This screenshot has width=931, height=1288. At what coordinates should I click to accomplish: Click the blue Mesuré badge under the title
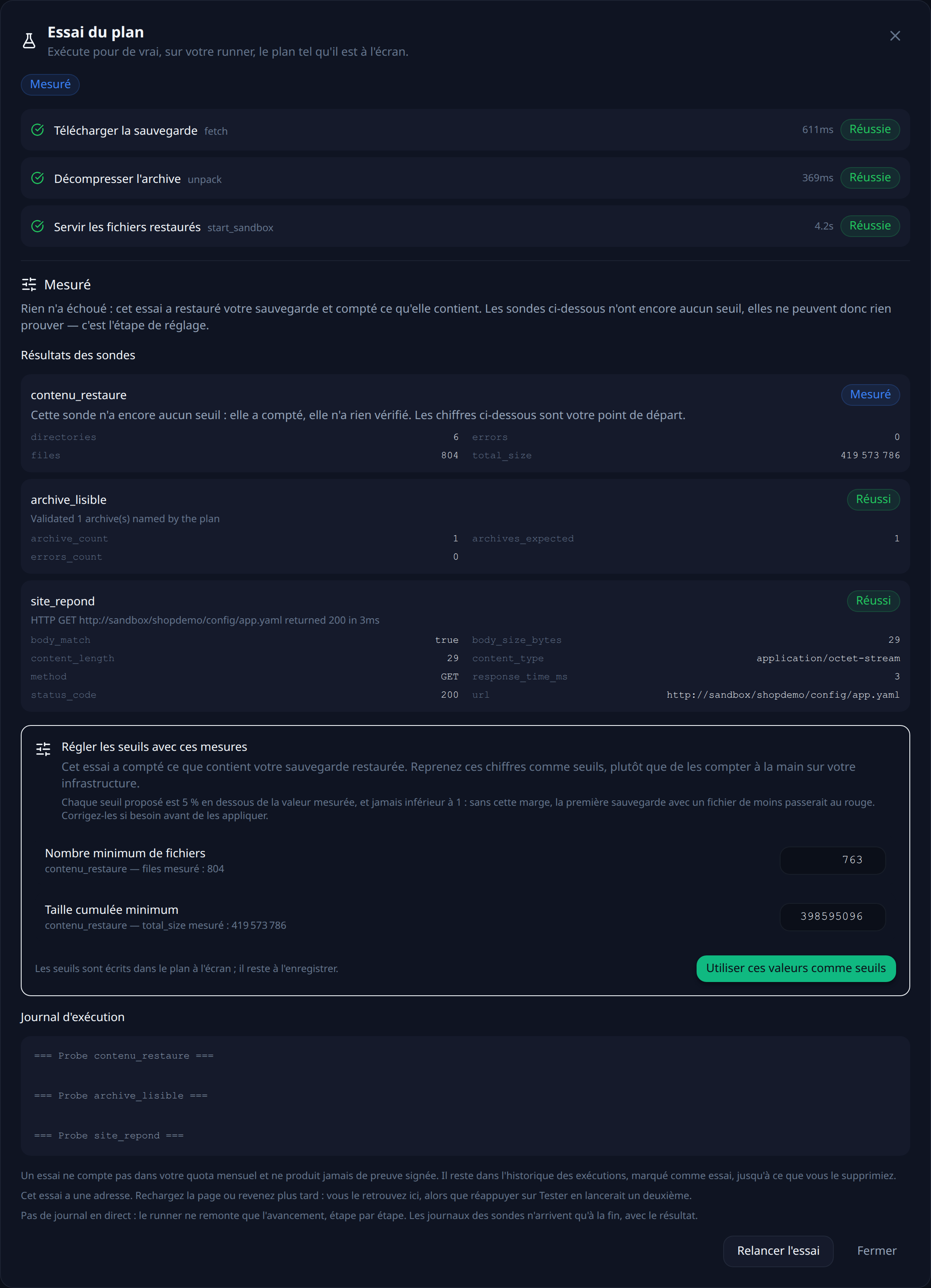(51, 85)
